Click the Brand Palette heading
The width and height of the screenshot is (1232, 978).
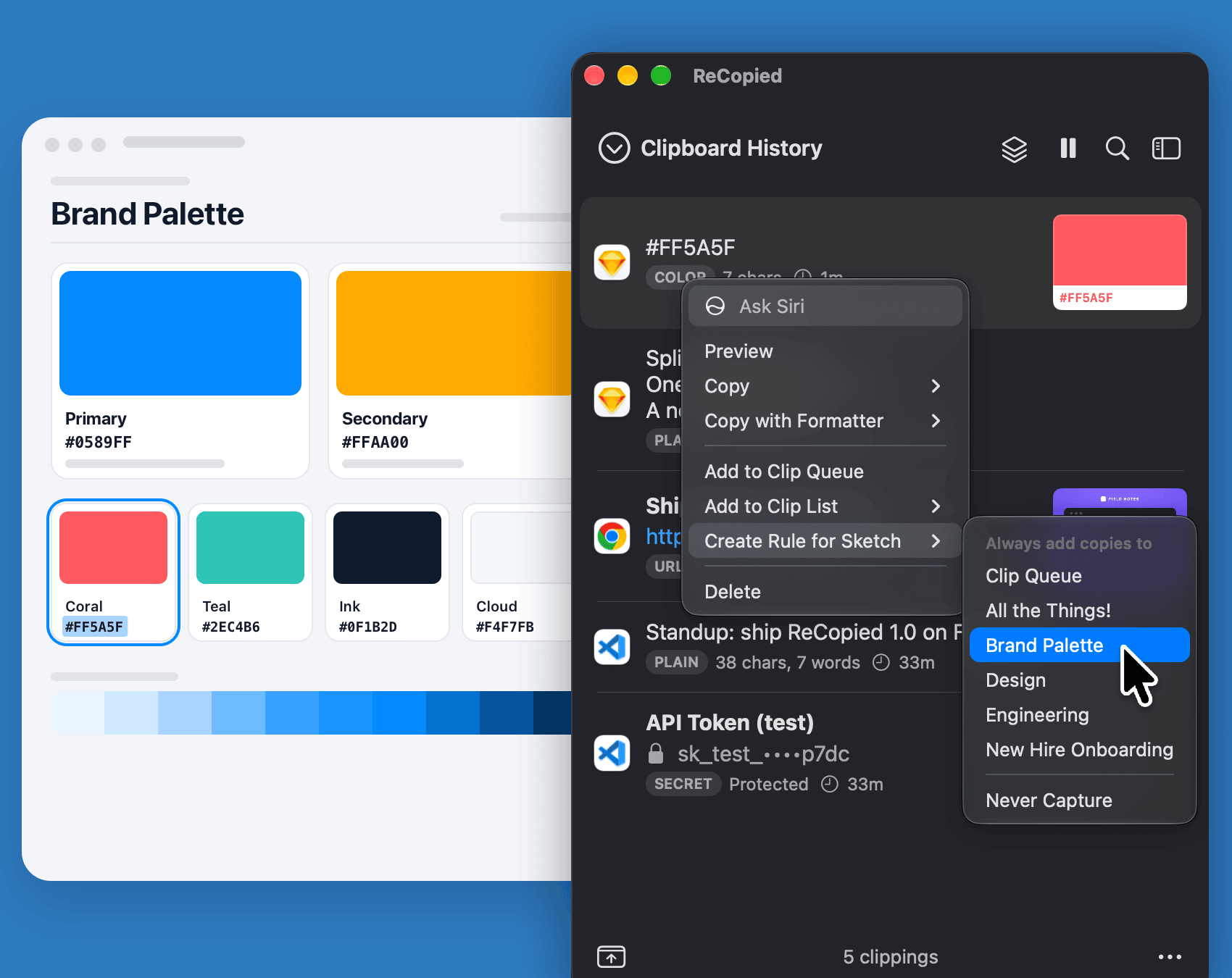[x=147, y=214]
